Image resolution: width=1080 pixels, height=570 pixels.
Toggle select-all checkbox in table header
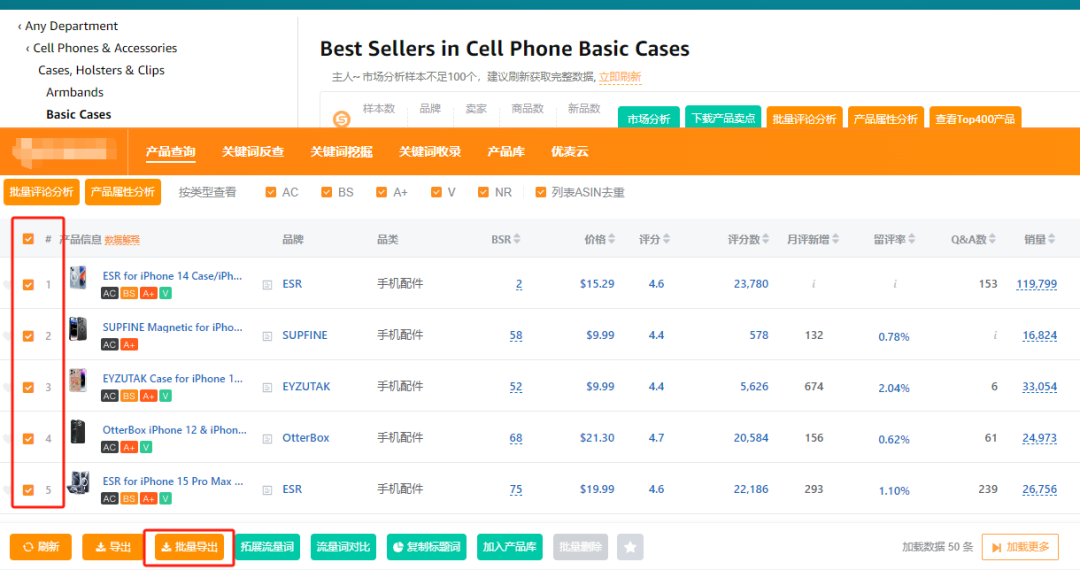(x=28, y=239)
